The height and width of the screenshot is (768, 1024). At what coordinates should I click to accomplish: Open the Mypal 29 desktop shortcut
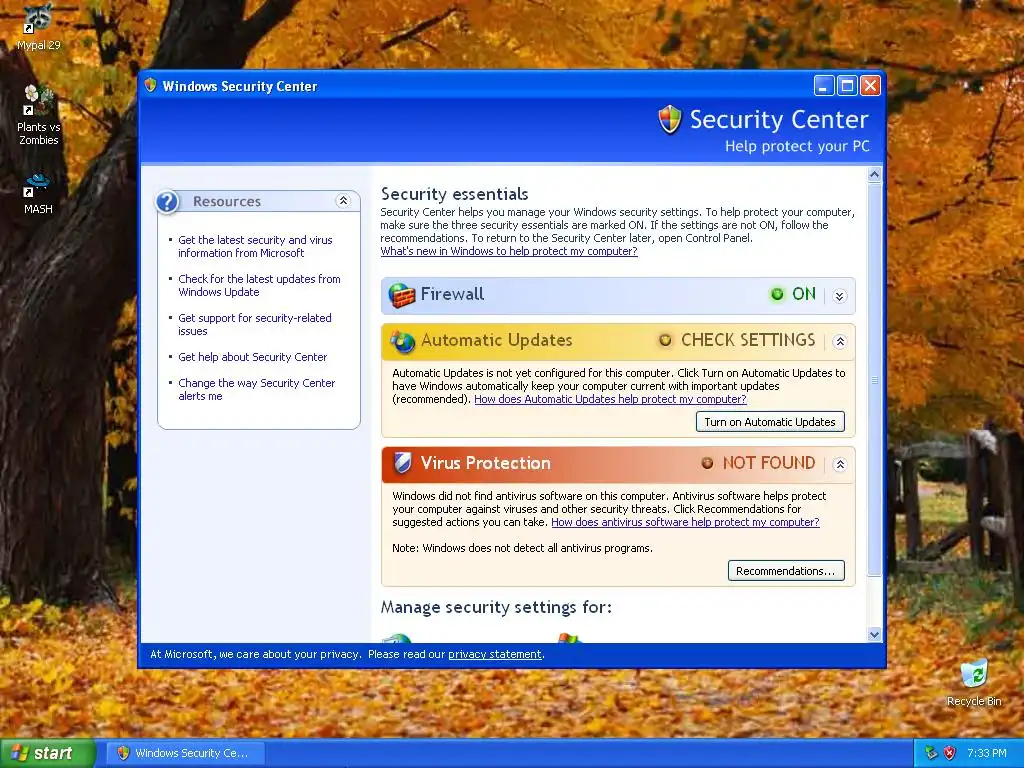coord(39,27)
